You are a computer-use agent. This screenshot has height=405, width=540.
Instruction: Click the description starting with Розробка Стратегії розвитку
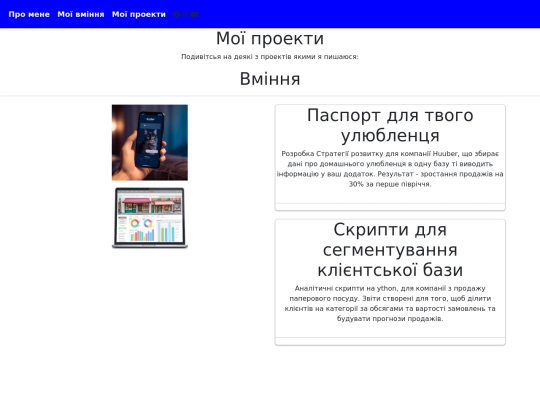click(390, 169)
